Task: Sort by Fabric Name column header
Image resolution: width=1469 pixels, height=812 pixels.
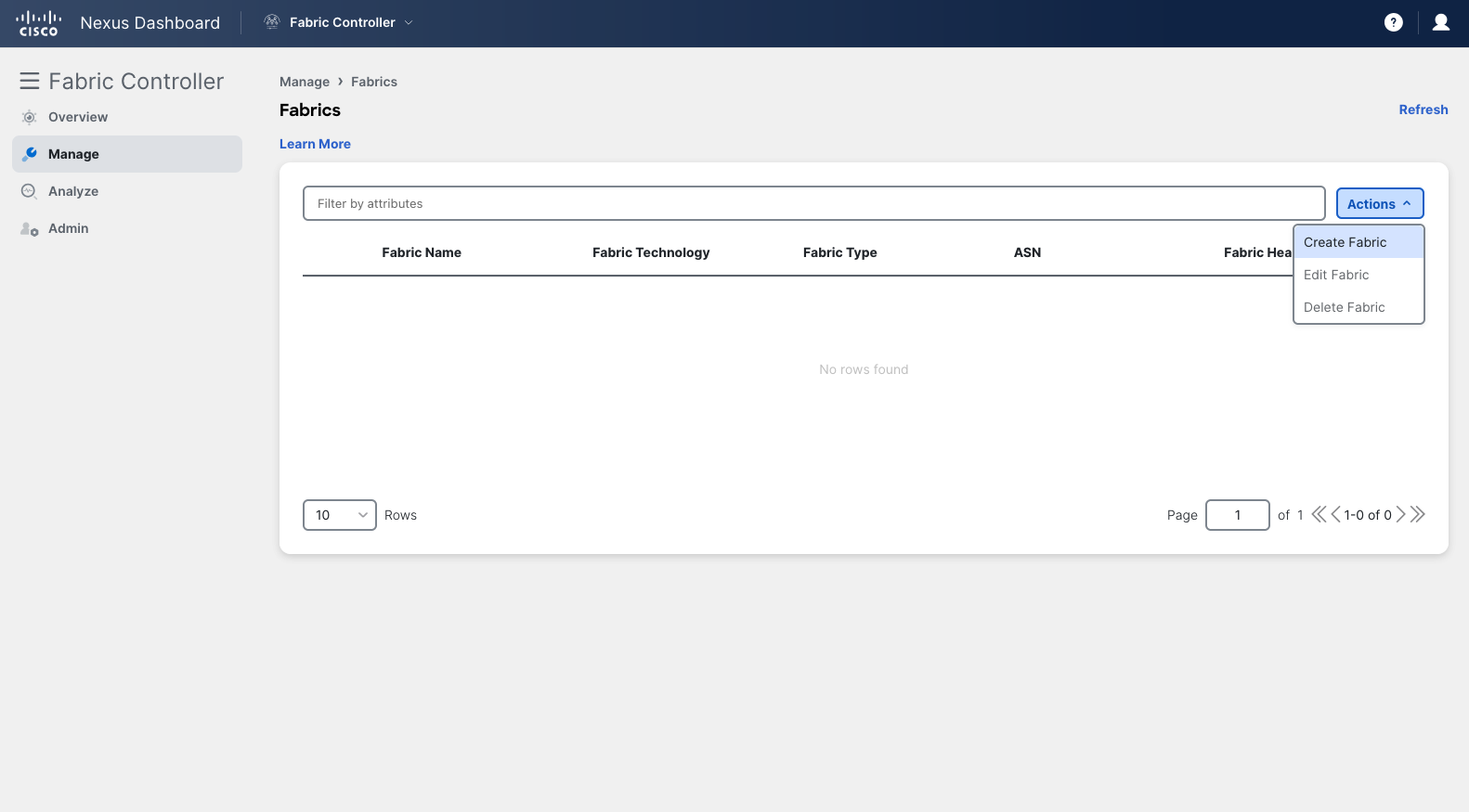Action: 422,252
